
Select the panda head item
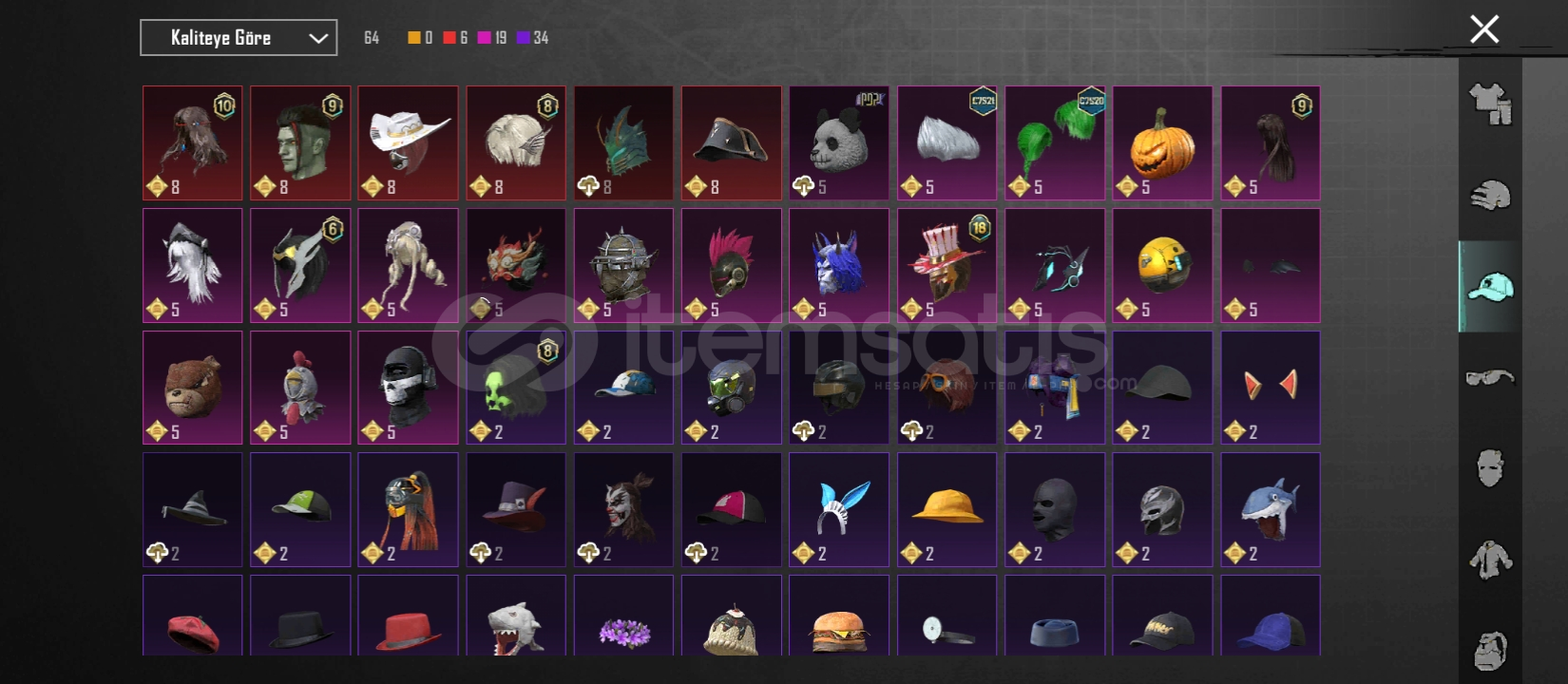[839, 142]
